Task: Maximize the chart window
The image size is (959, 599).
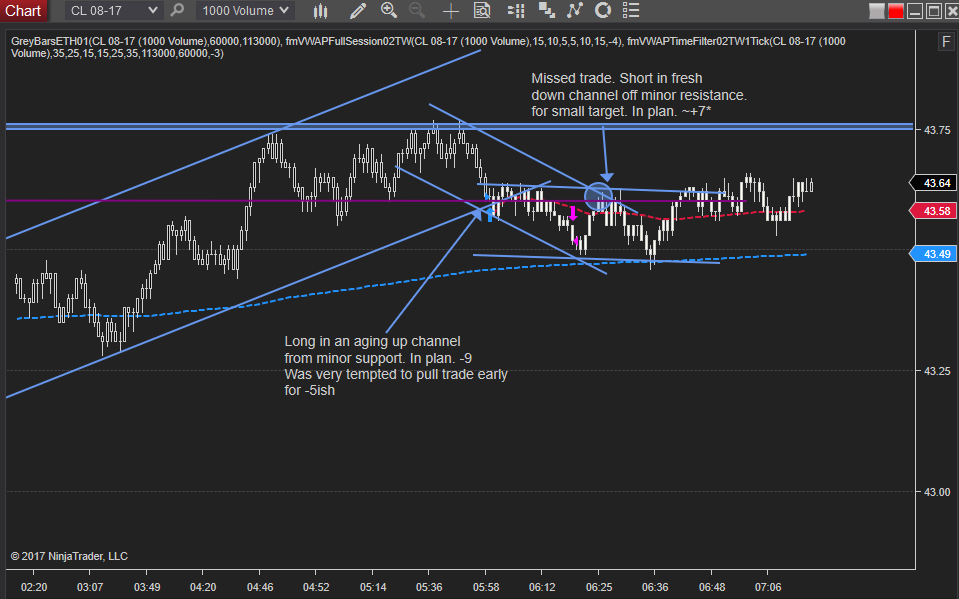Action: 934,11
